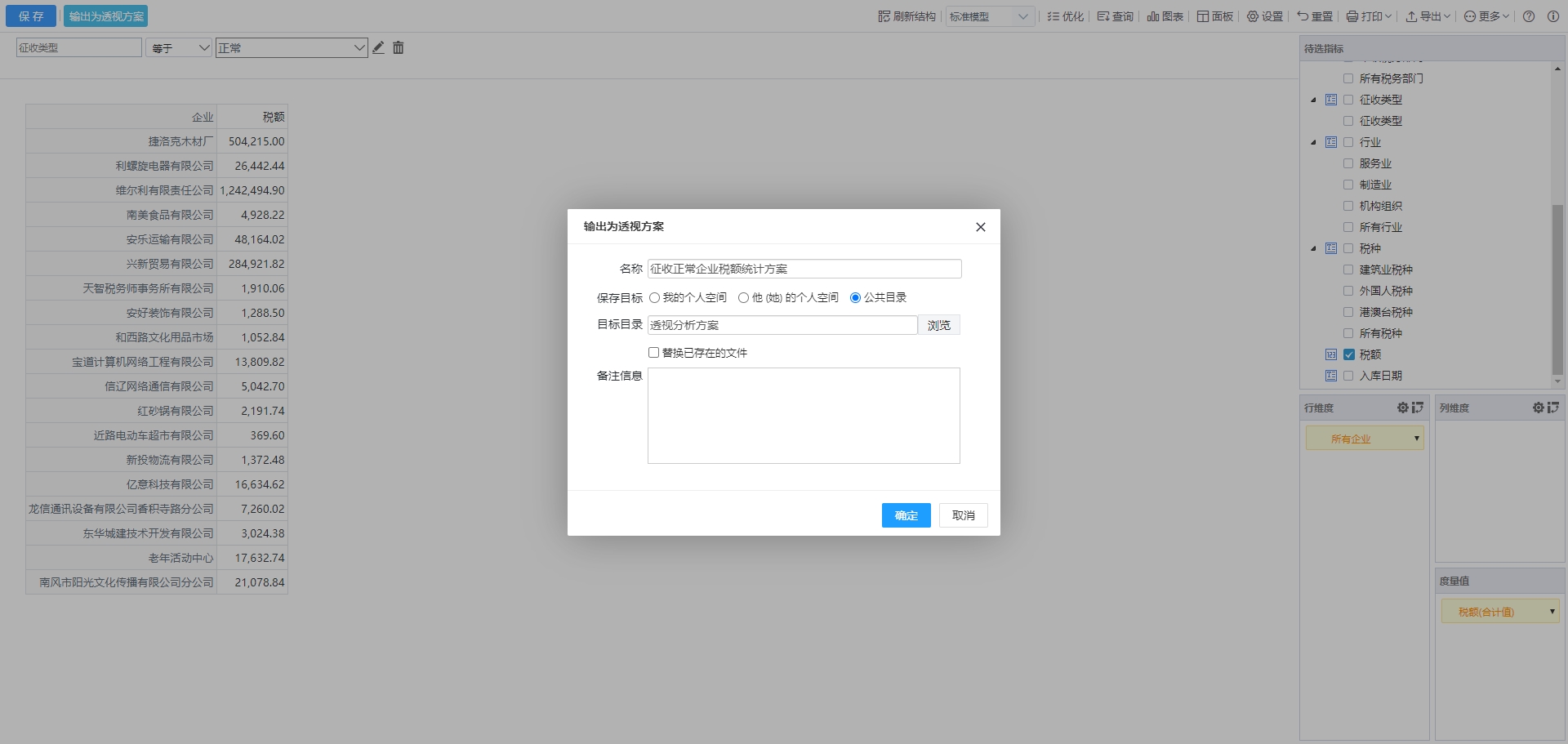This screenshot has height=744, width=1568.
Task: Click the help question mark icon
Action: tap(1529, 16)
